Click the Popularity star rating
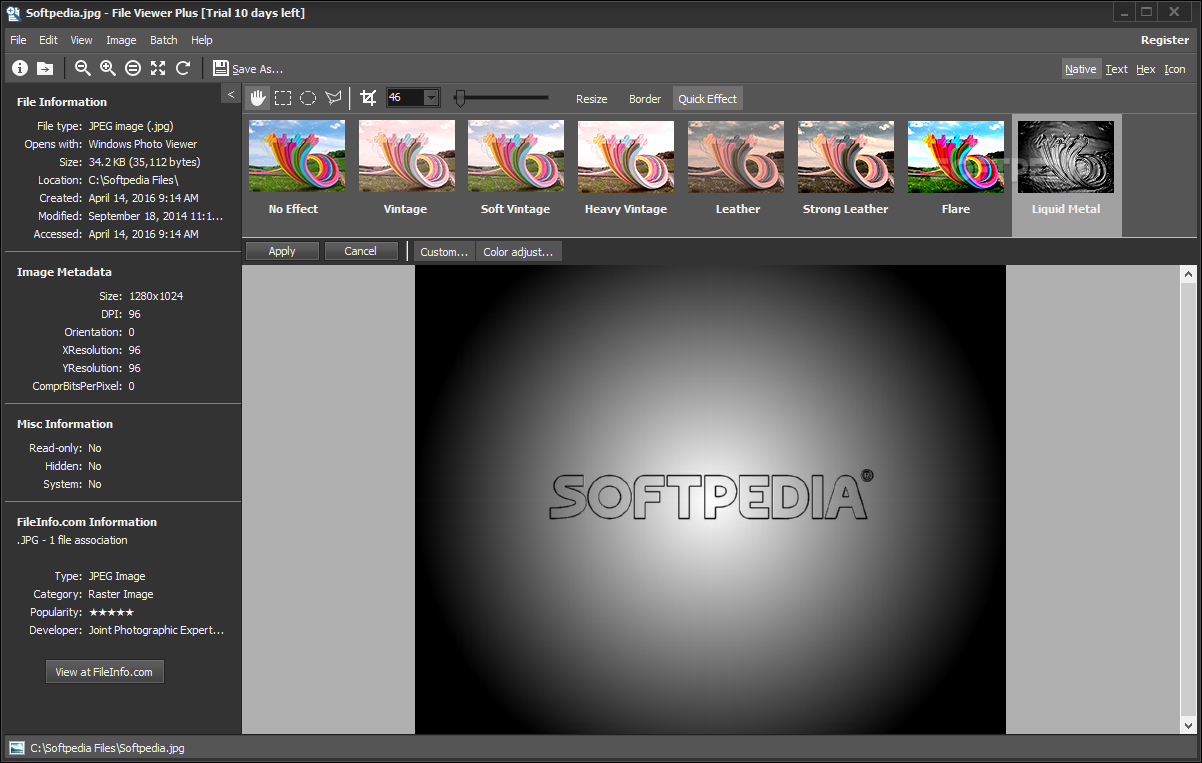 coord(111,612)
